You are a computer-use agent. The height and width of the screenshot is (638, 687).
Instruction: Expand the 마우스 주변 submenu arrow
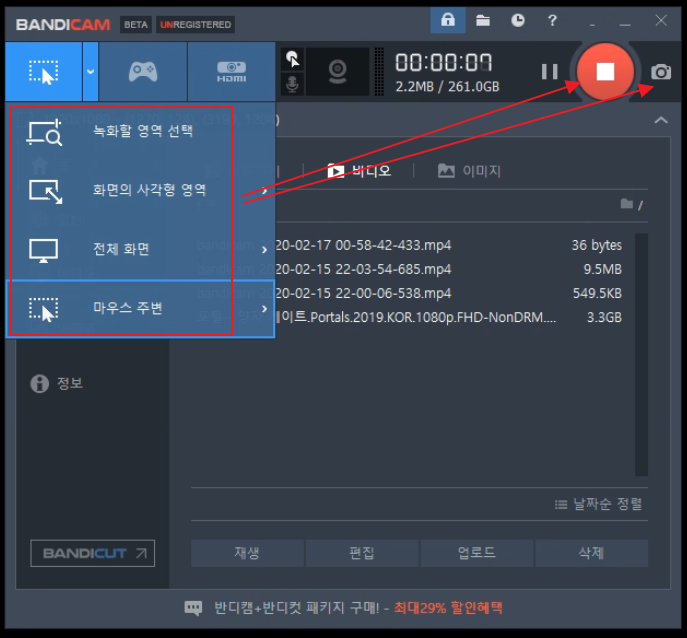264,309
